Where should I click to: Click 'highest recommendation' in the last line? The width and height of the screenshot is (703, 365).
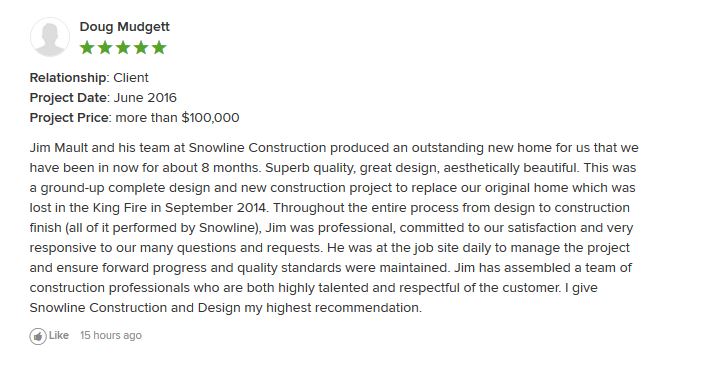point(344,308)
